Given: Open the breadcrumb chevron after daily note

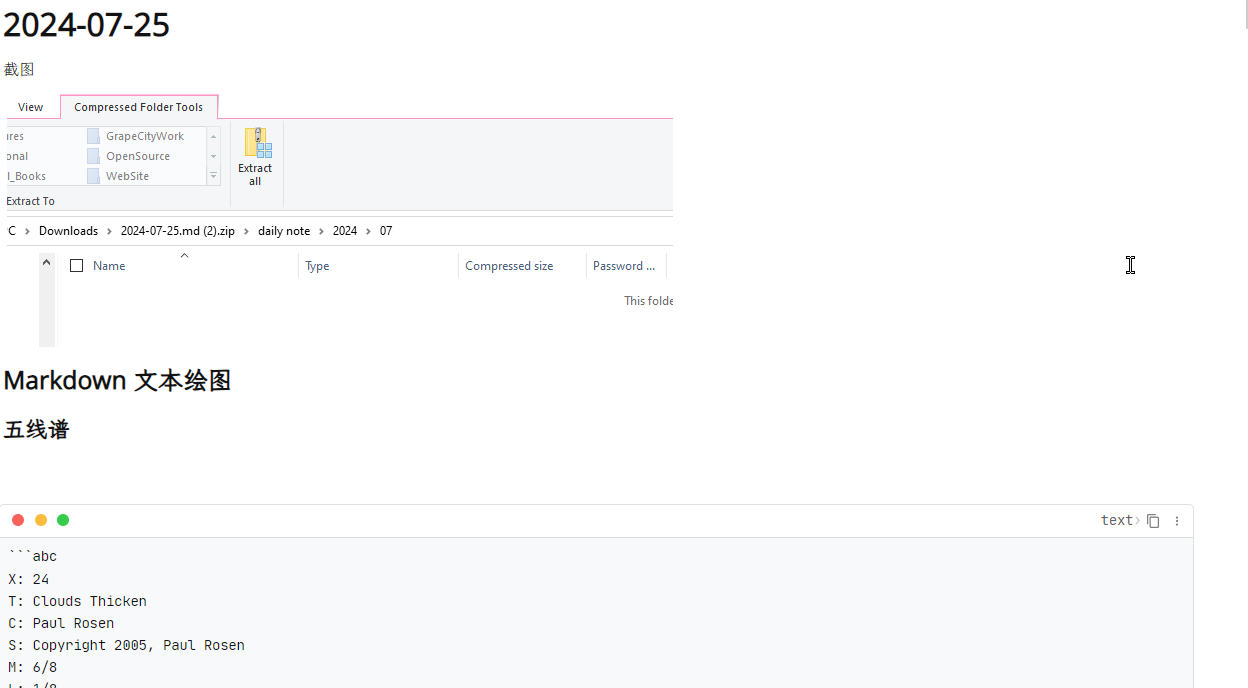Looking at the screenshot, I should pos(321,231).
